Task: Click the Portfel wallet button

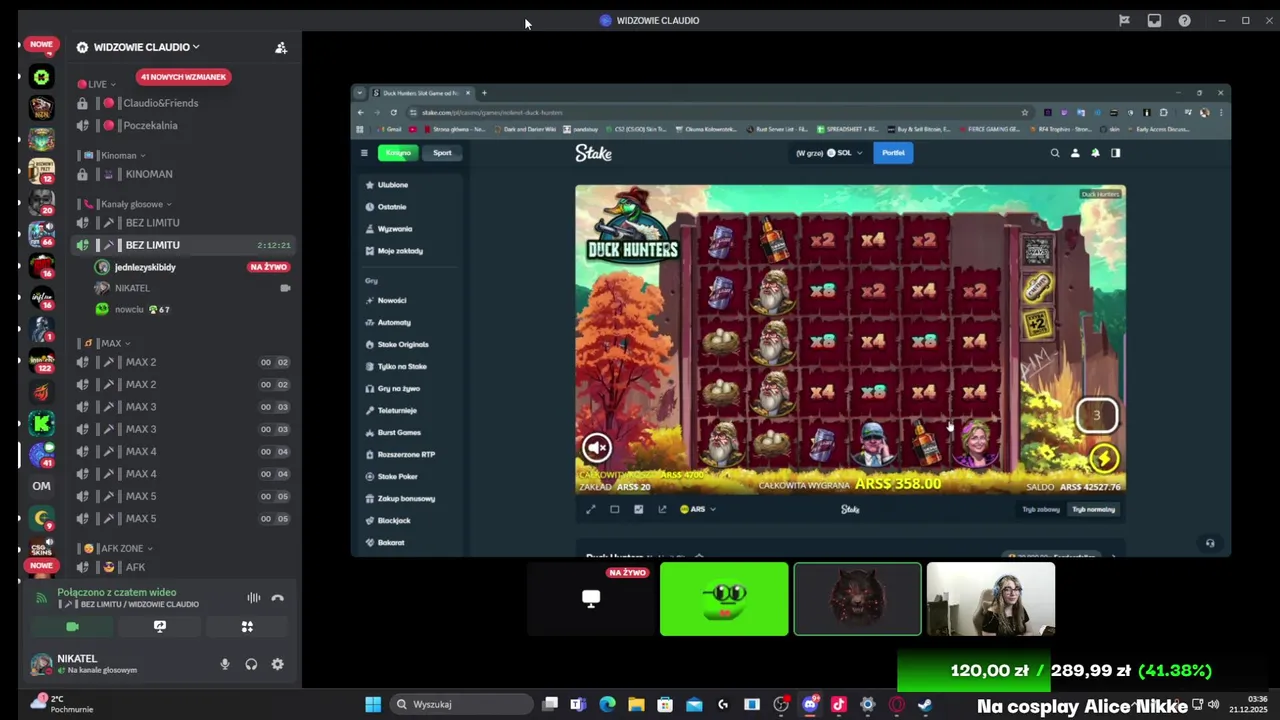Action: pos(893,153)
